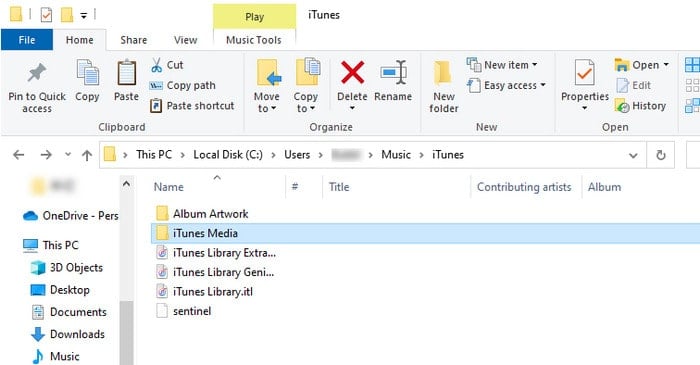Select the iTunes Media folder

(426, 233)
